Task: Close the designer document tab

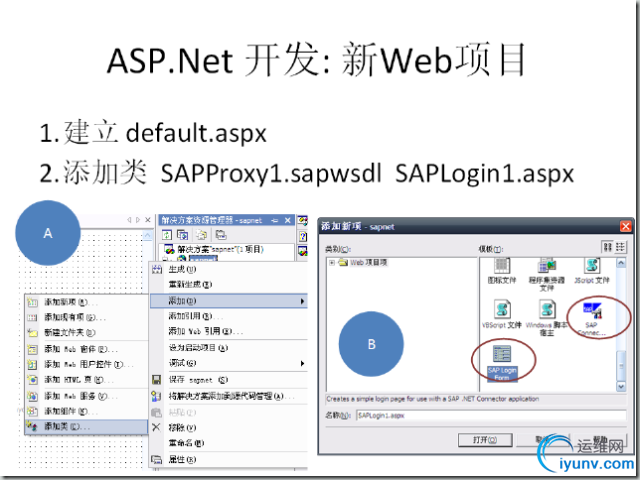Action: [x=148, y=220]
